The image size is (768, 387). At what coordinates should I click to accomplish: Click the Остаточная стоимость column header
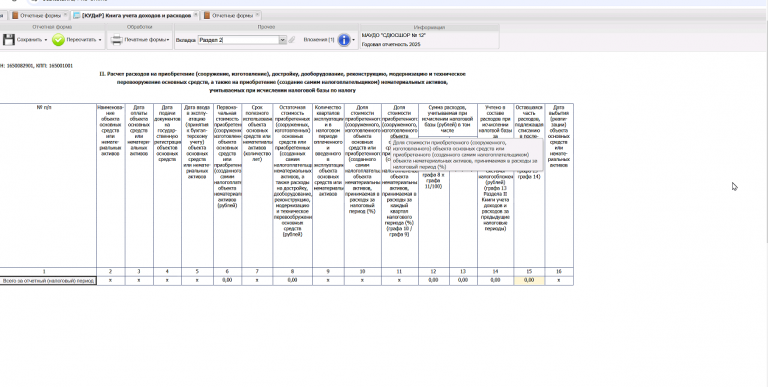click(x=292, y=185)
